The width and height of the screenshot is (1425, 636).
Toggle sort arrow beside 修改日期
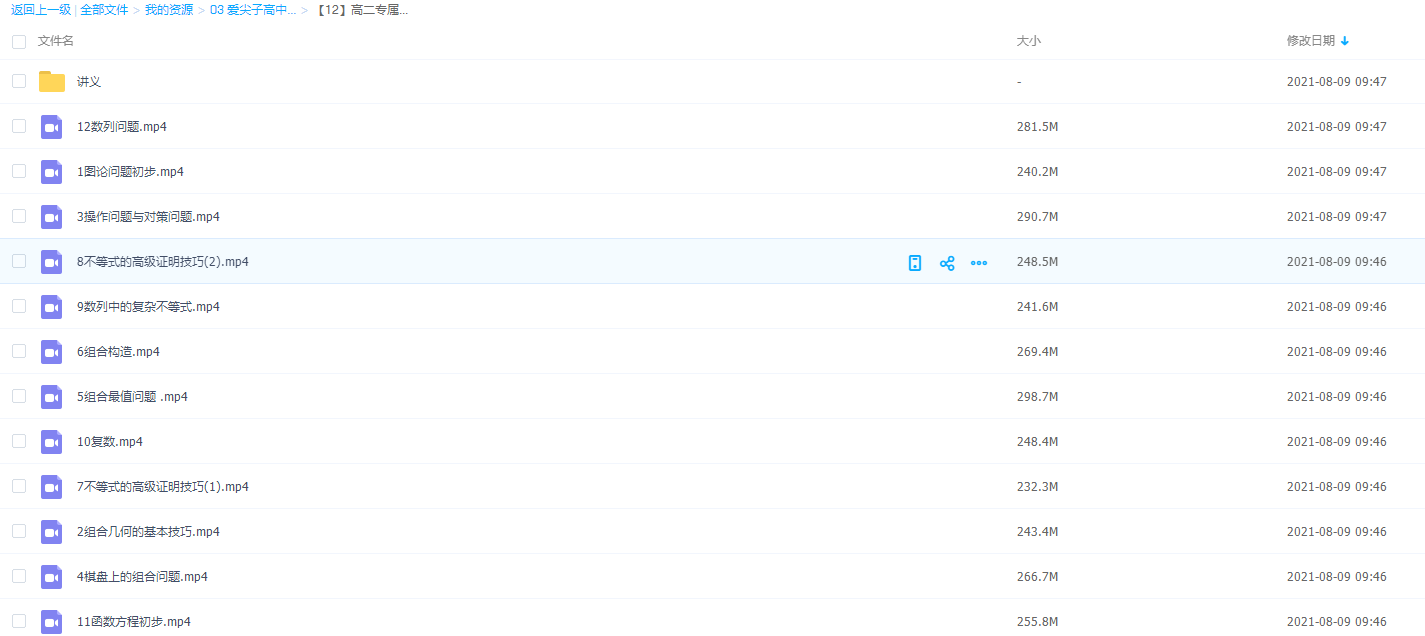(1345, 41)
